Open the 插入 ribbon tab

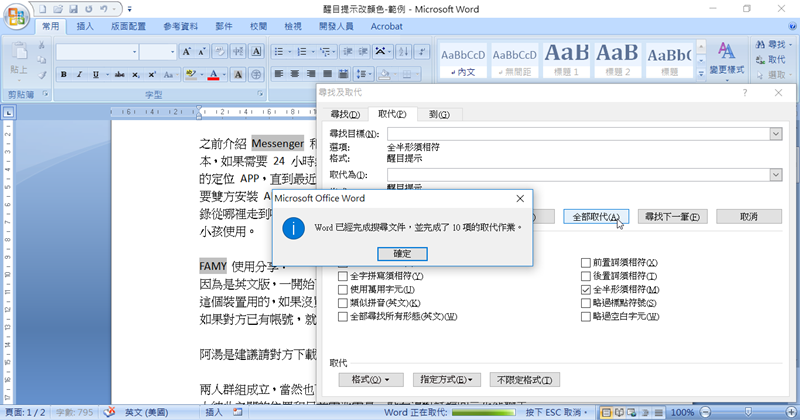(x=85, y=26)
